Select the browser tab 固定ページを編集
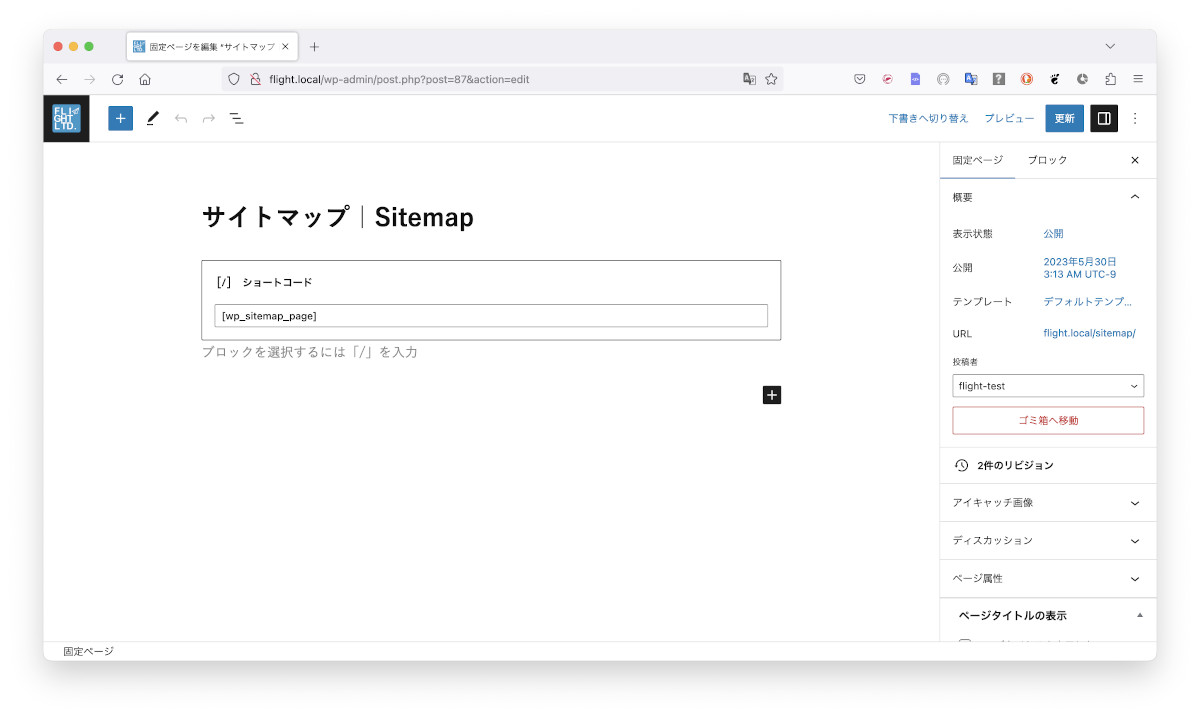 click(211, 47)
